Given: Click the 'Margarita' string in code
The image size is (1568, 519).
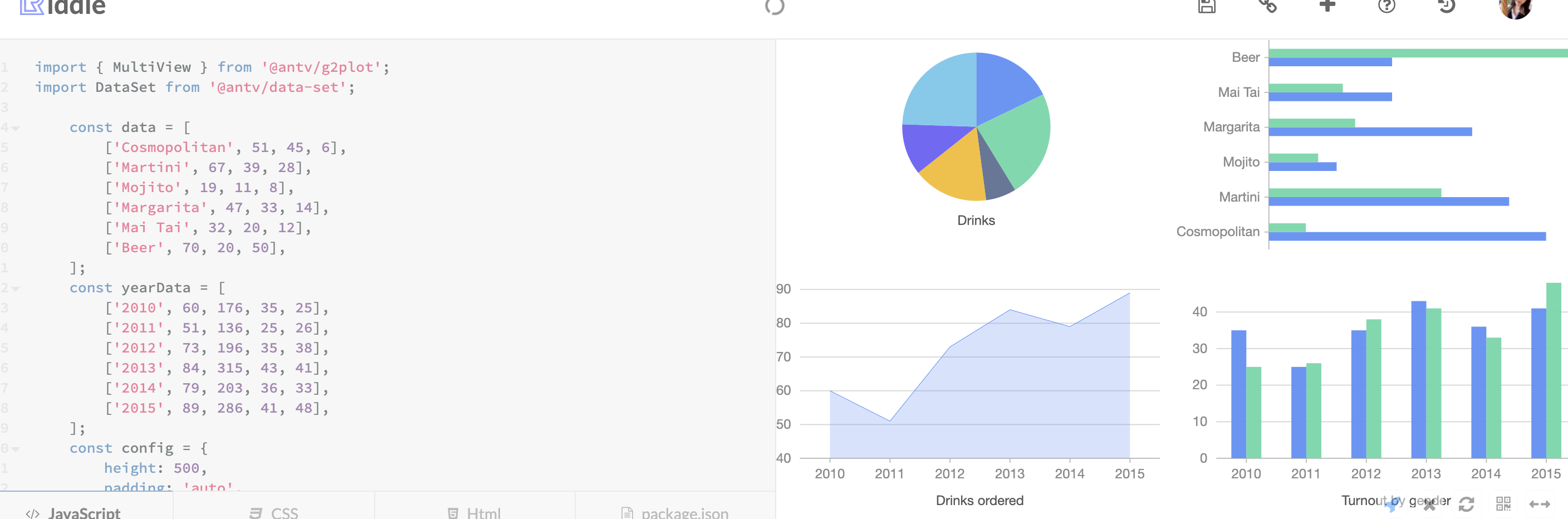Looking at the screenshot, I should tap(160, 208).
